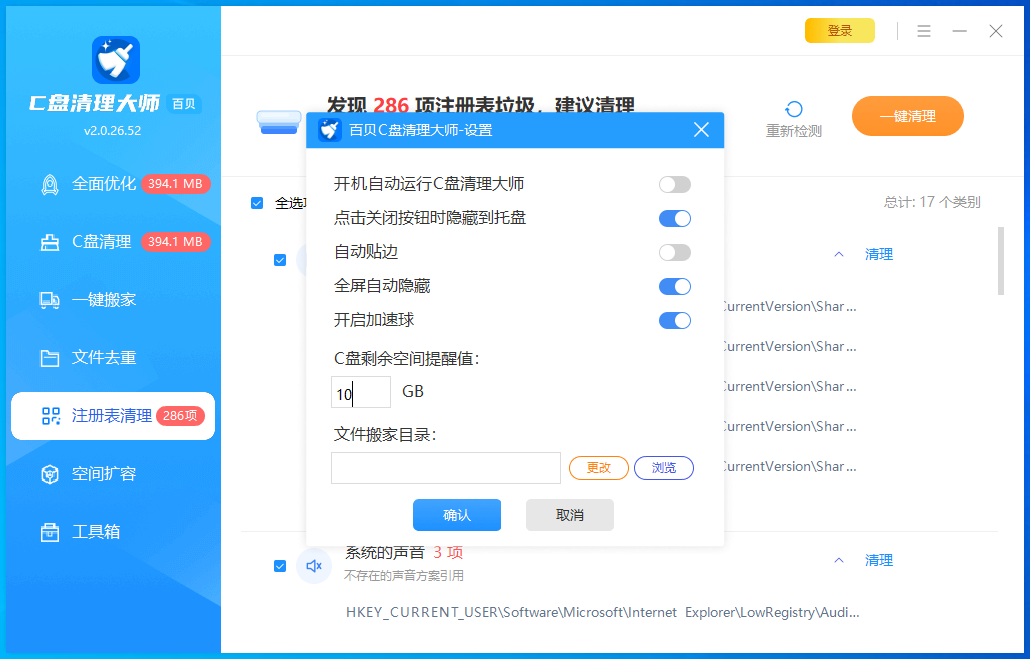The width and height of the screenshot is (1030, 659).
Task: Click the 空间扩容 cube icon
Action: pos(50,474)
